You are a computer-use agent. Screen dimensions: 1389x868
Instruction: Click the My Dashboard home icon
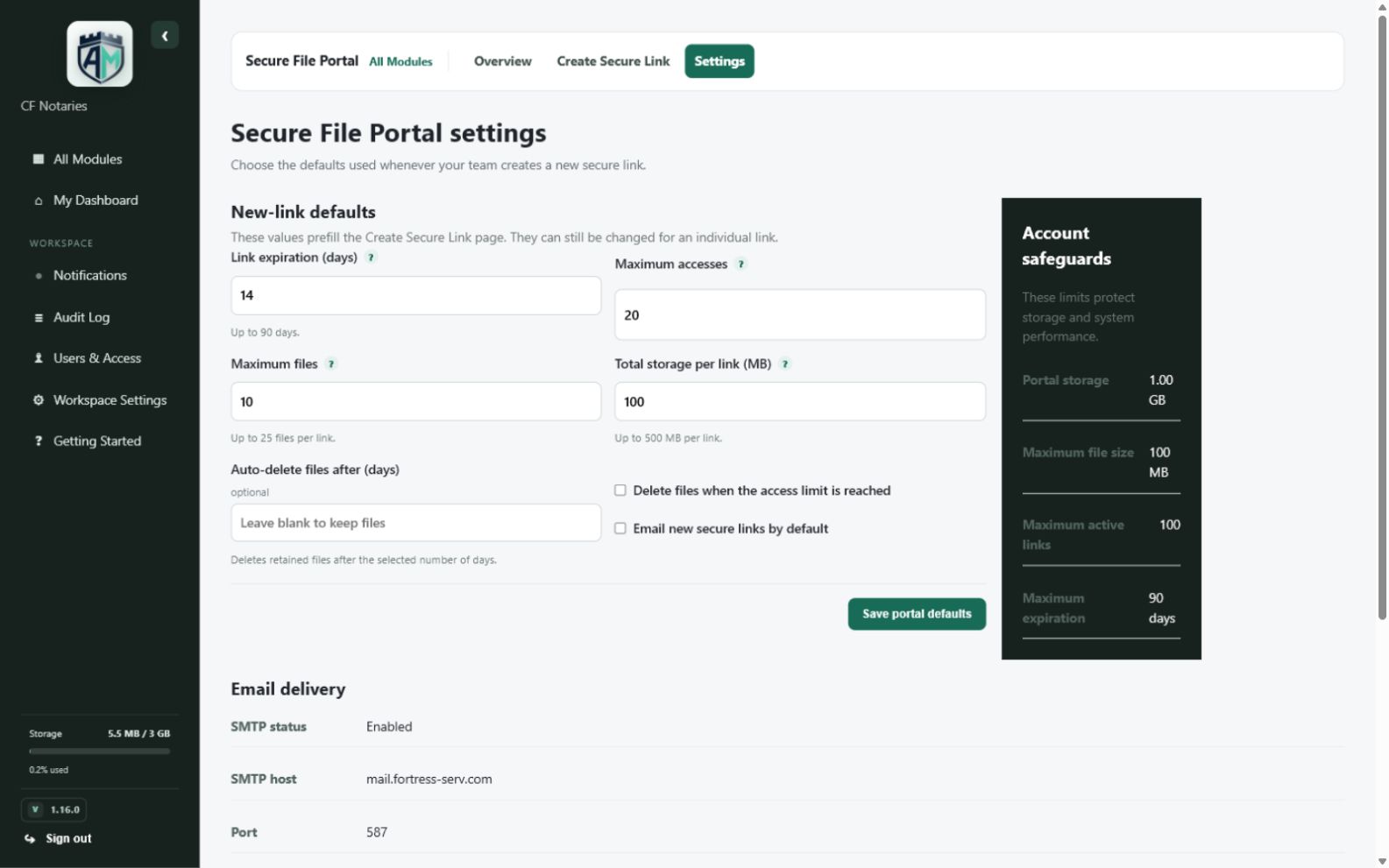(x=39, y=201)
